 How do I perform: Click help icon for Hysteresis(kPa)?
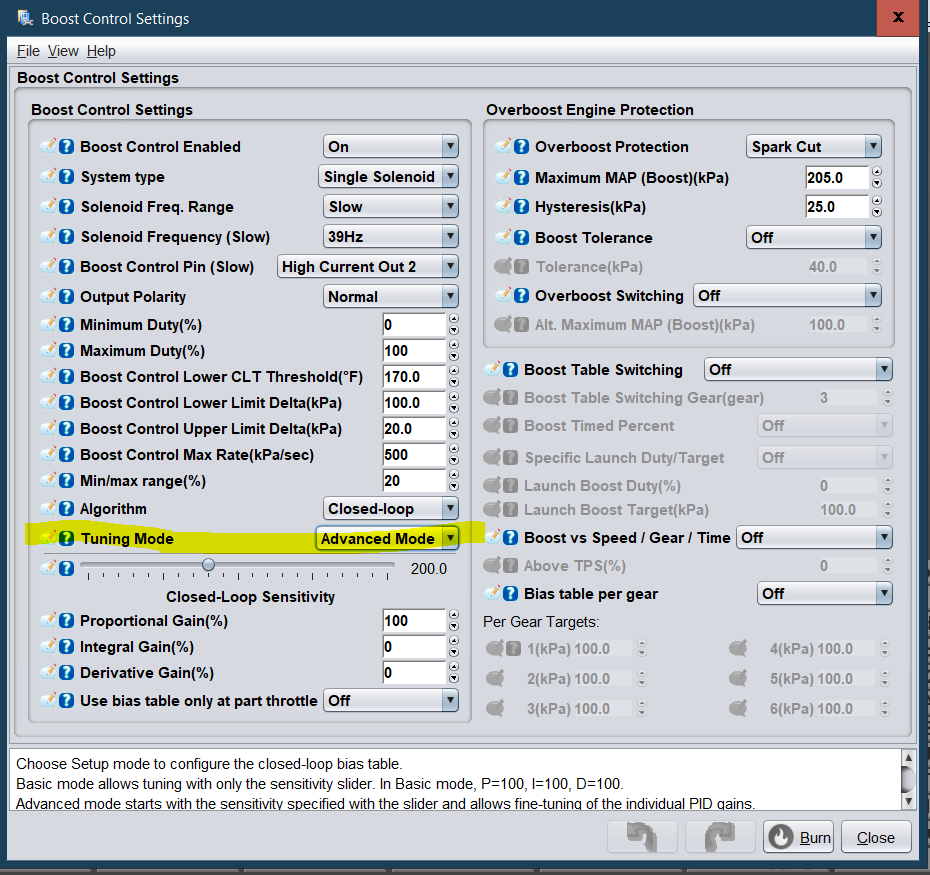521,206
